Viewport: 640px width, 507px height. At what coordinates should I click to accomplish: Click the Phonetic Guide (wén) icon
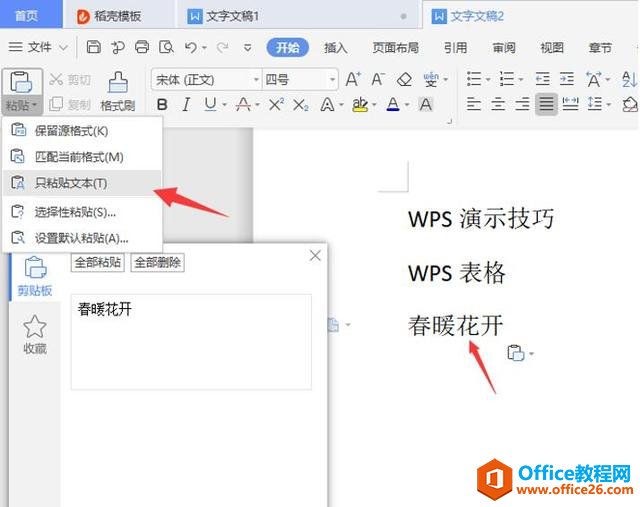pyautogui.click(x=431, y=79)
